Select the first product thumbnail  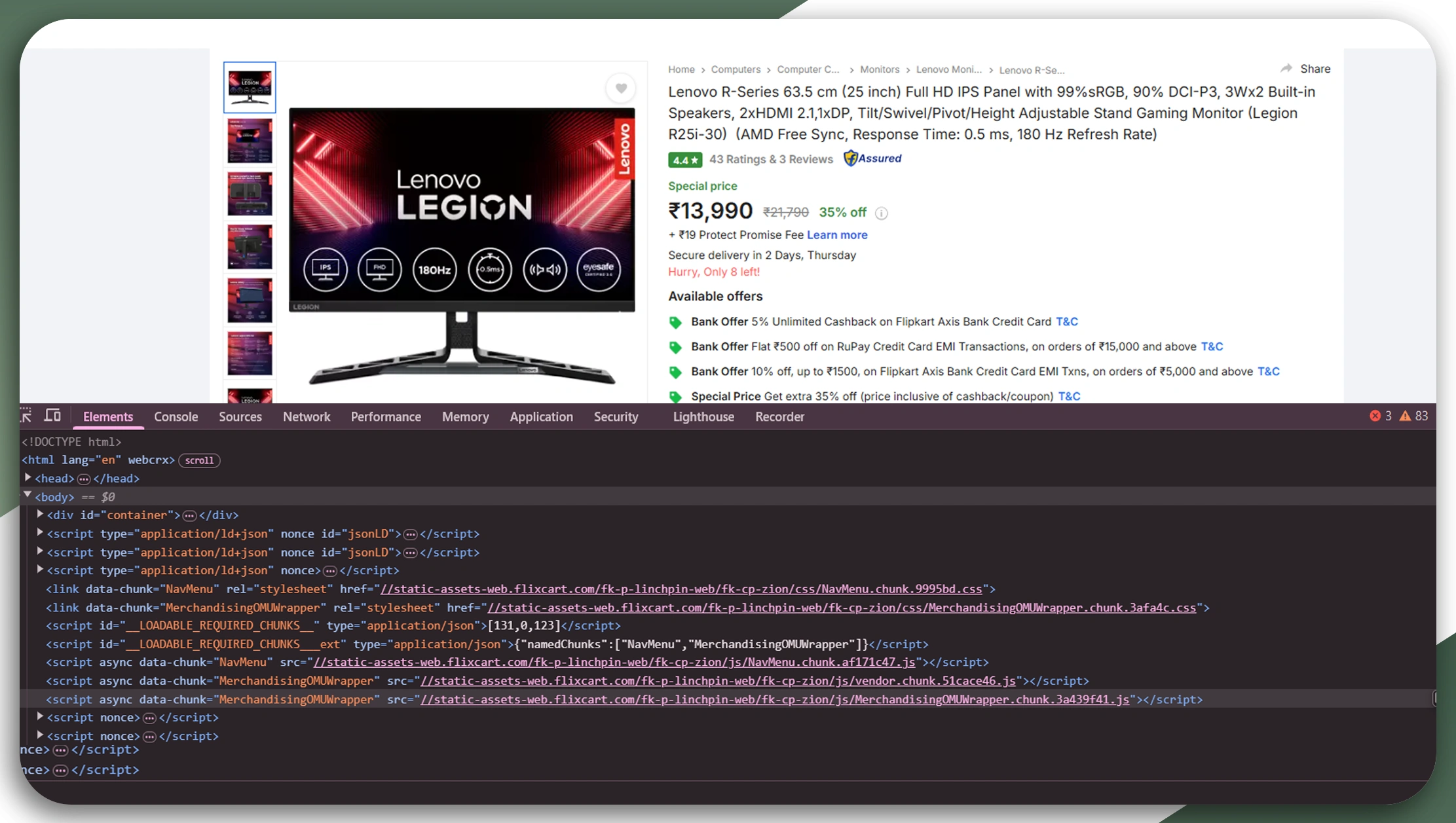(250, 88)
